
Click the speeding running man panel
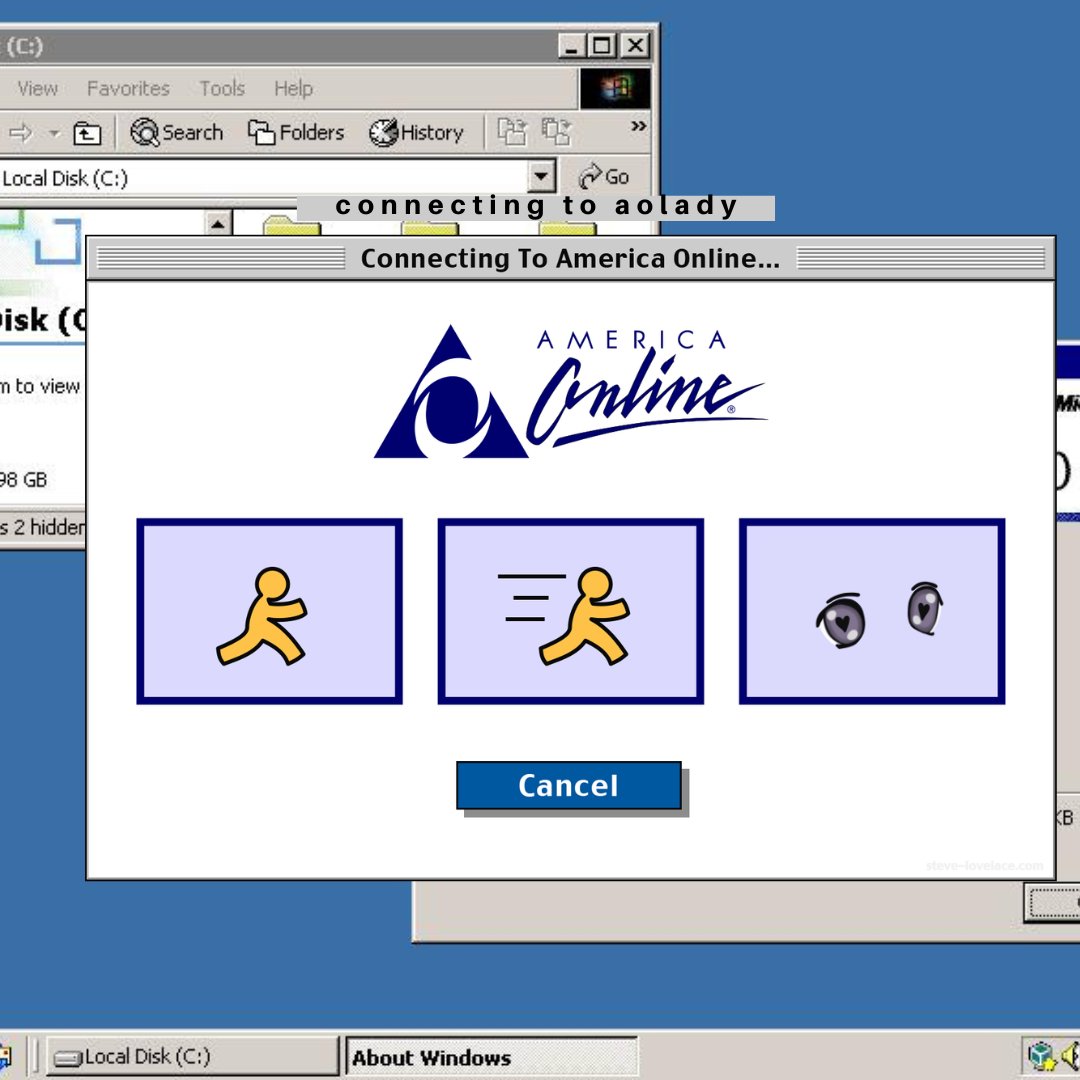coord(570,612)
